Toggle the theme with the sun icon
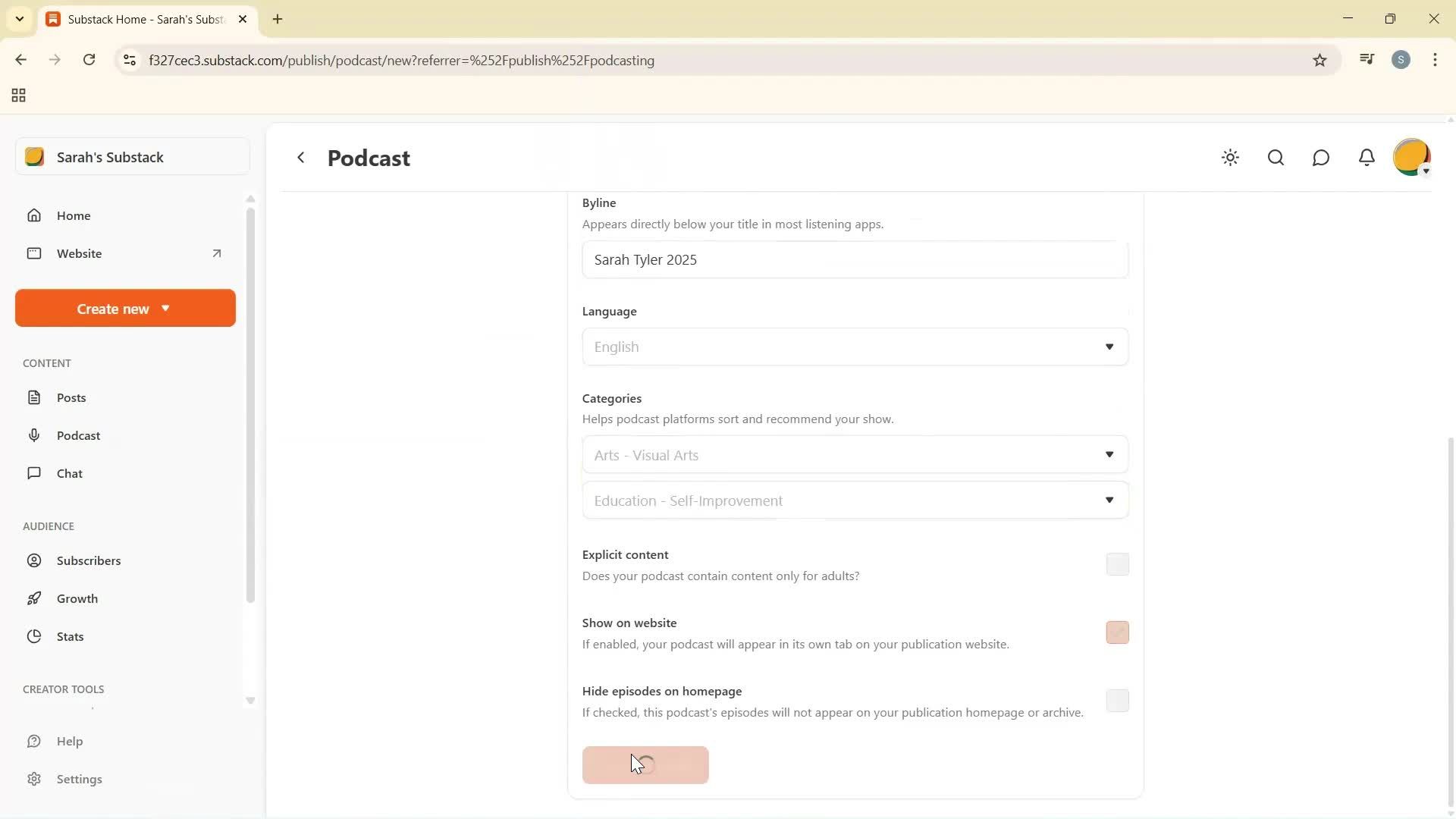 tap(1230, 158)
